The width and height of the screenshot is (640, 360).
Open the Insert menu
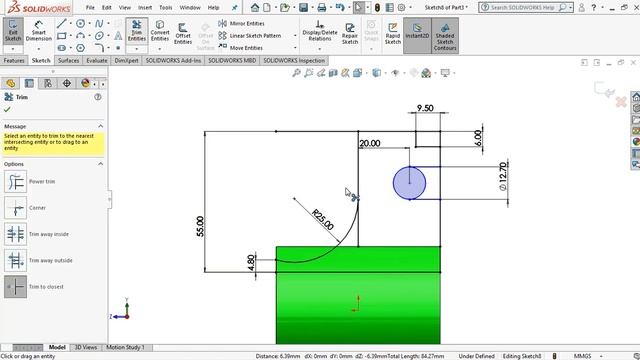[x=145, y=7]
